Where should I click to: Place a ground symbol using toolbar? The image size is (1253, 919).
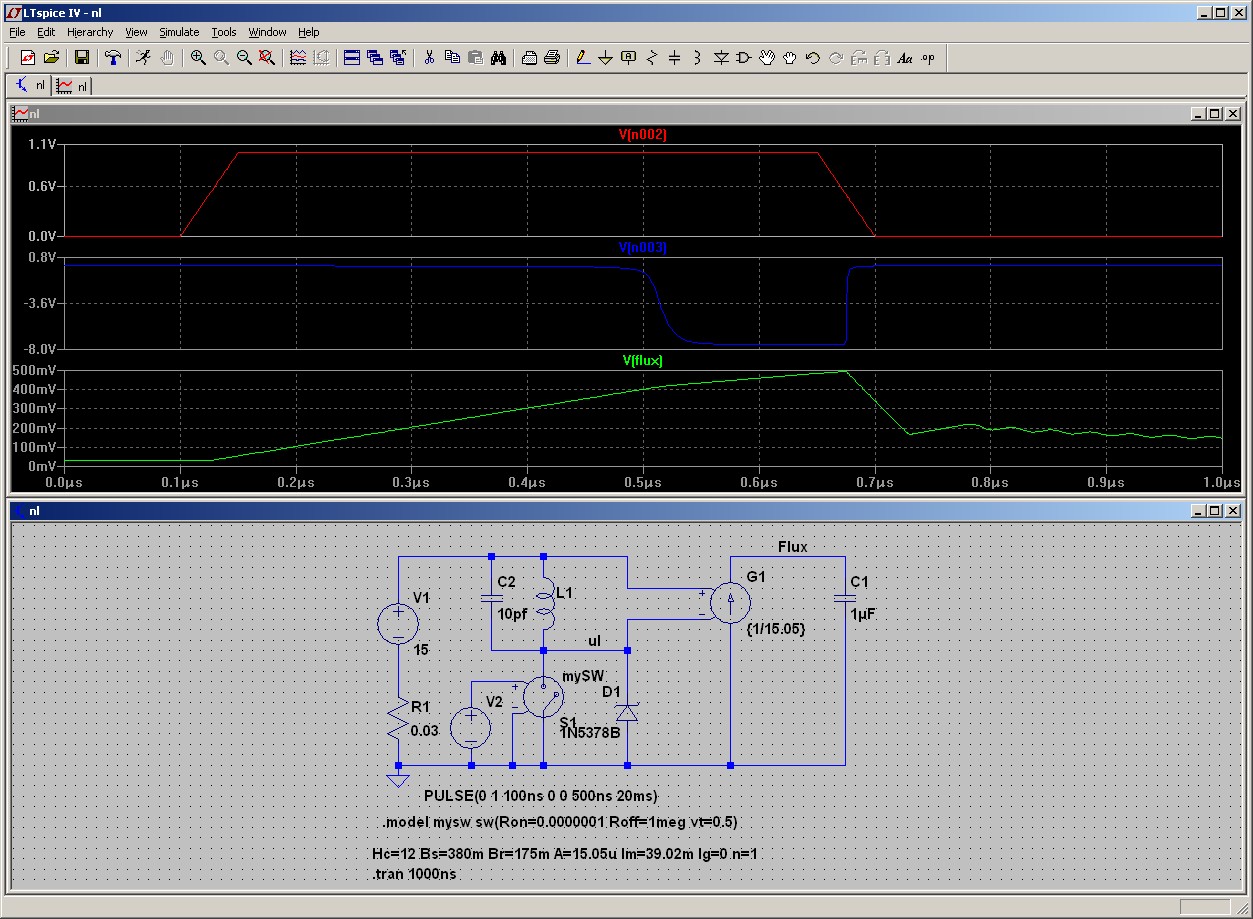point(605,58)
